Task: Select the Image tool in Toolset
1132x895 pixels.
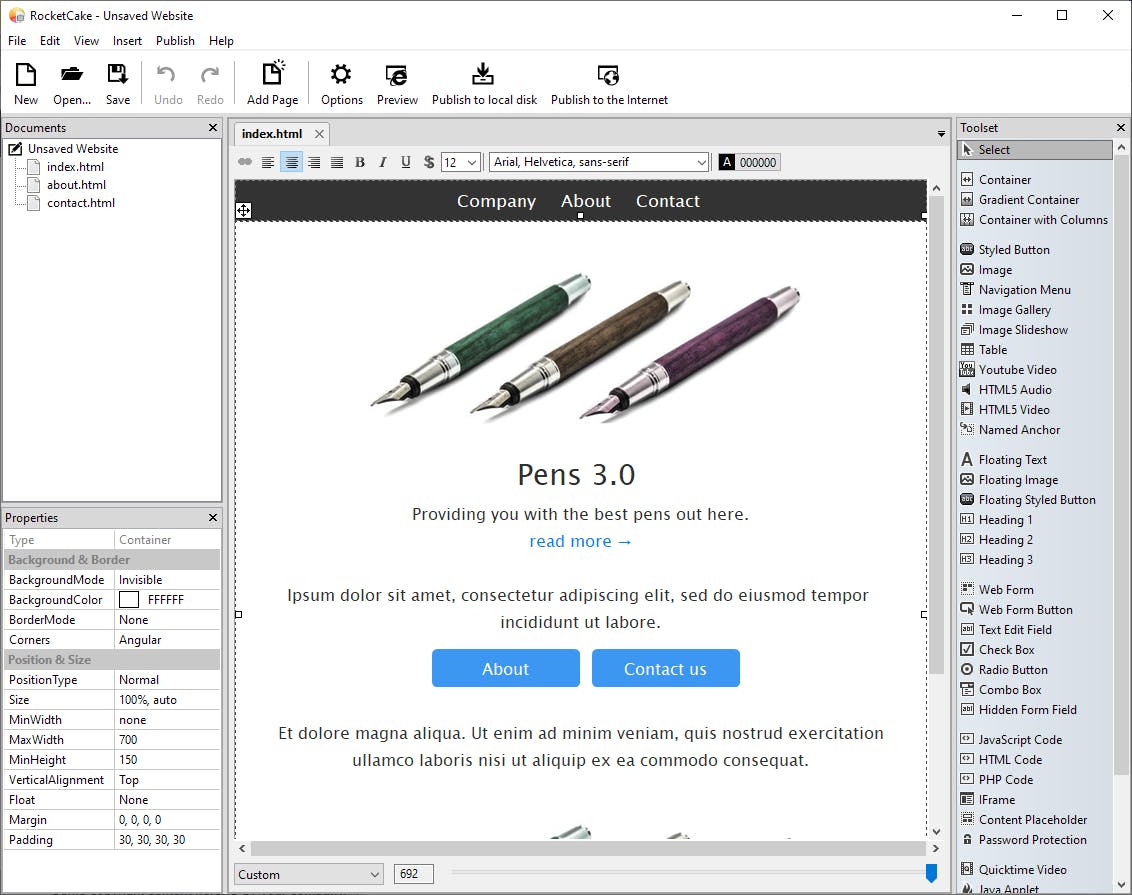Action: coord(995,270)
